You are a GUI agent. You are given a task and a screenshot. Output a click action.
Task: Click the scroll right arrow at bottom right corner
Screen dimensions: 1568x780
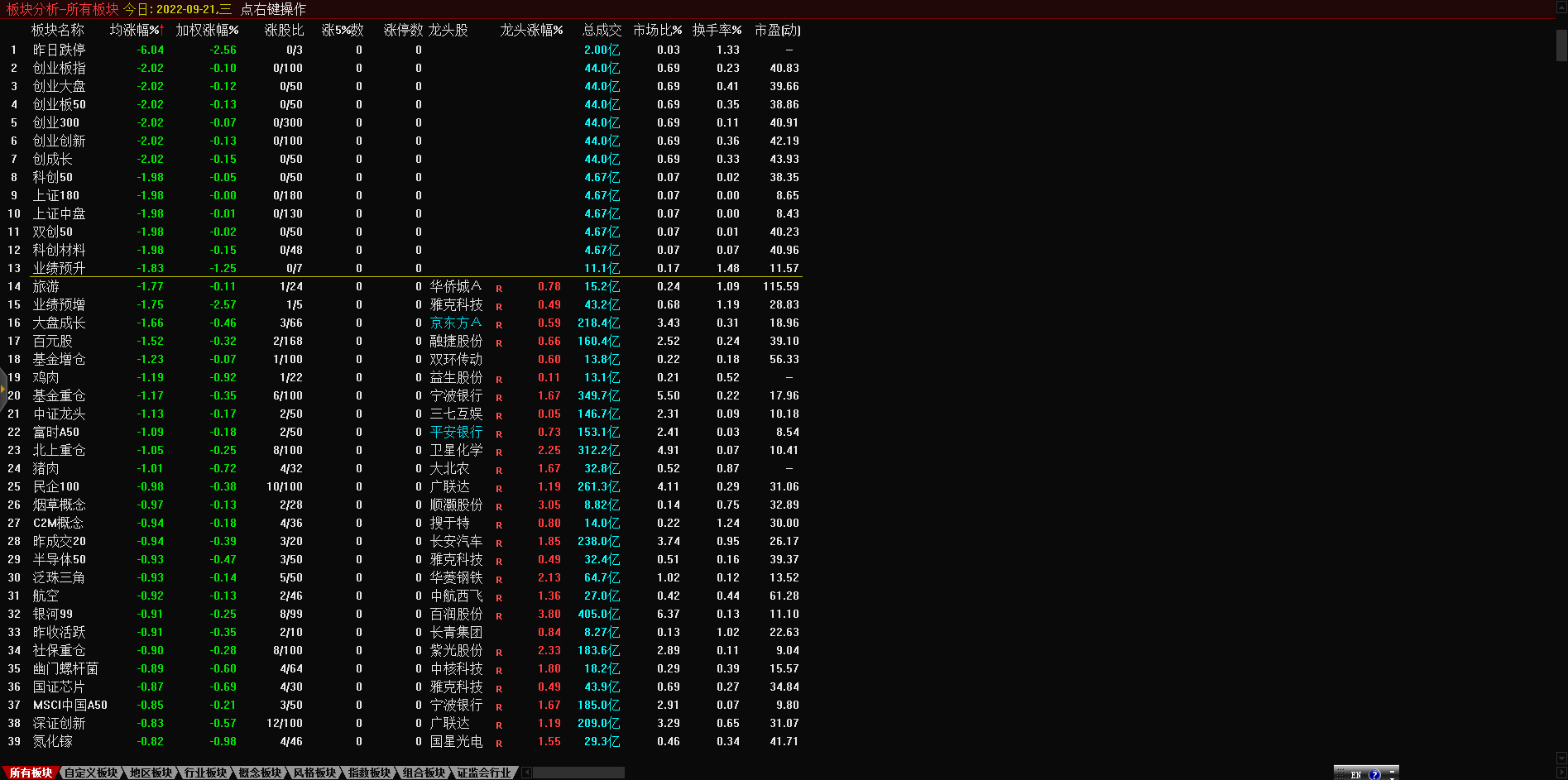[1561, 773]
